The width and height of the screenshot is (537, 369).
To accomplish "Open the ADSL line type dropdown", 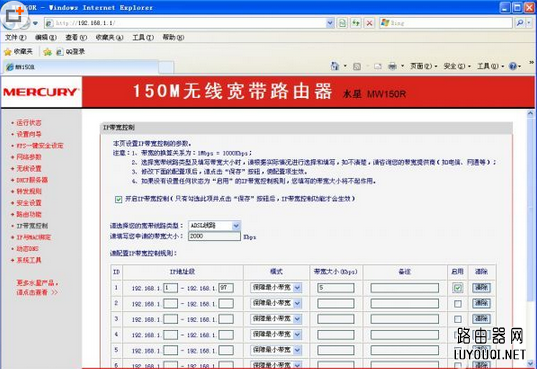I will tap(214, 225).
